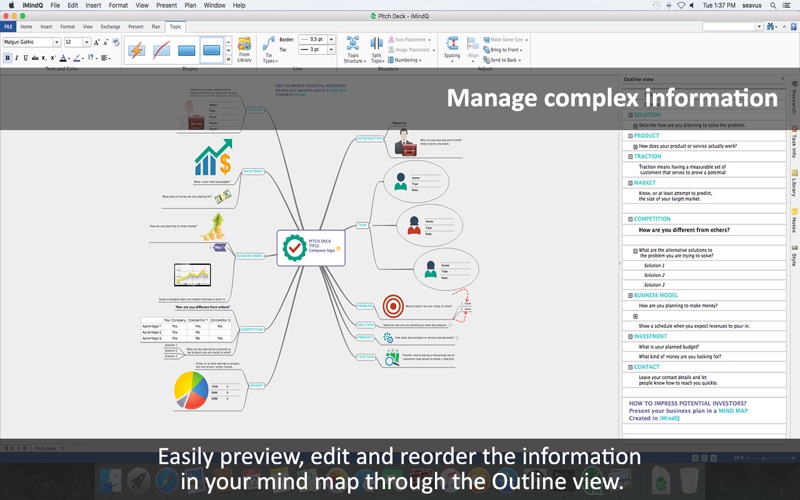Increase the font size with grow icon
800x500 pixels.
click(x=96, y=42)
